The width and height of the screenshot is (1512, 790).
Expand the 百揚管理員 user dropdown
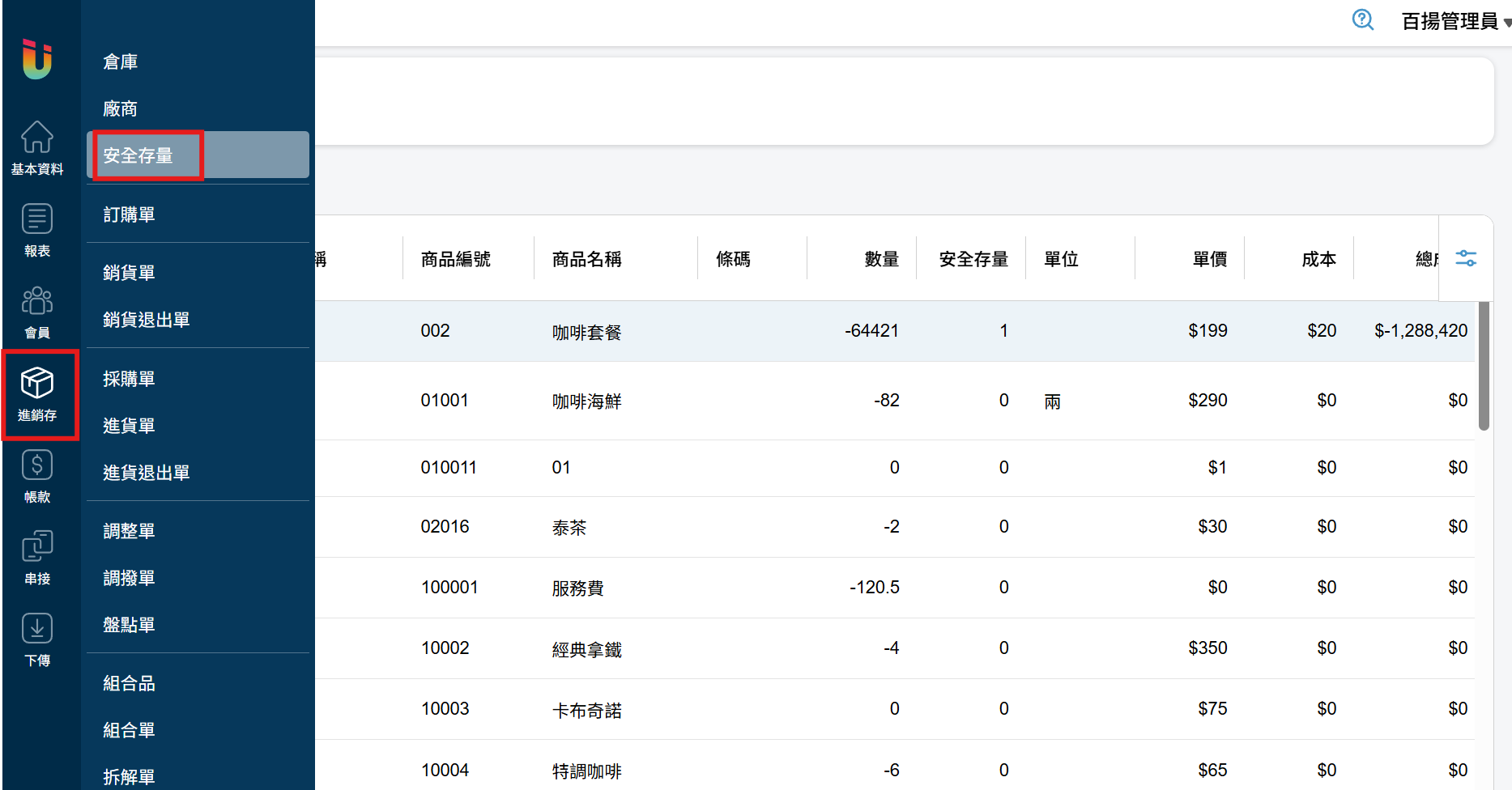pos(1455,21)
